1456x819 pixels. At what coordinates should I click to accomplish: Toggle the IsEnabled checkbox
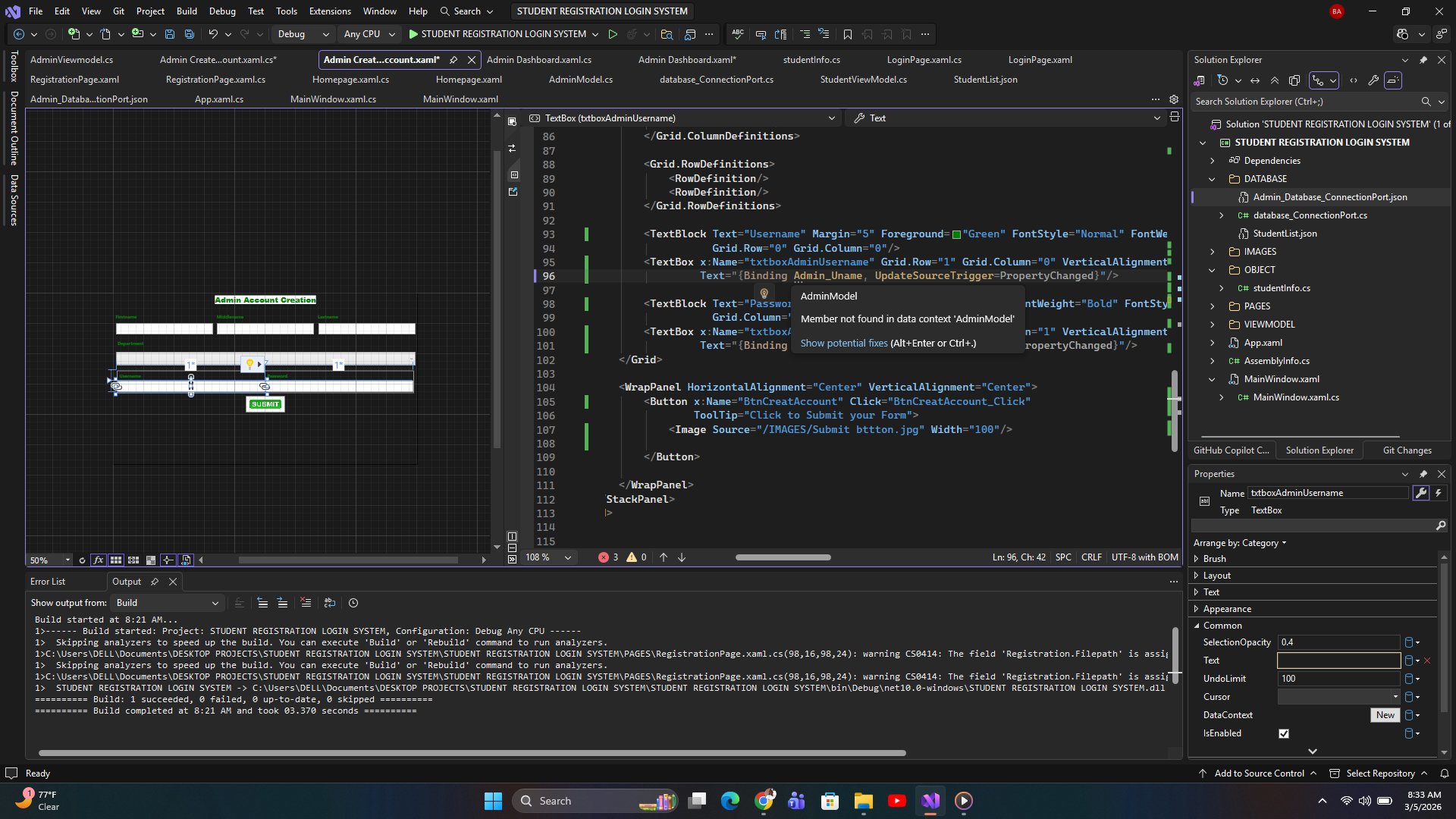click(1284, 733)
